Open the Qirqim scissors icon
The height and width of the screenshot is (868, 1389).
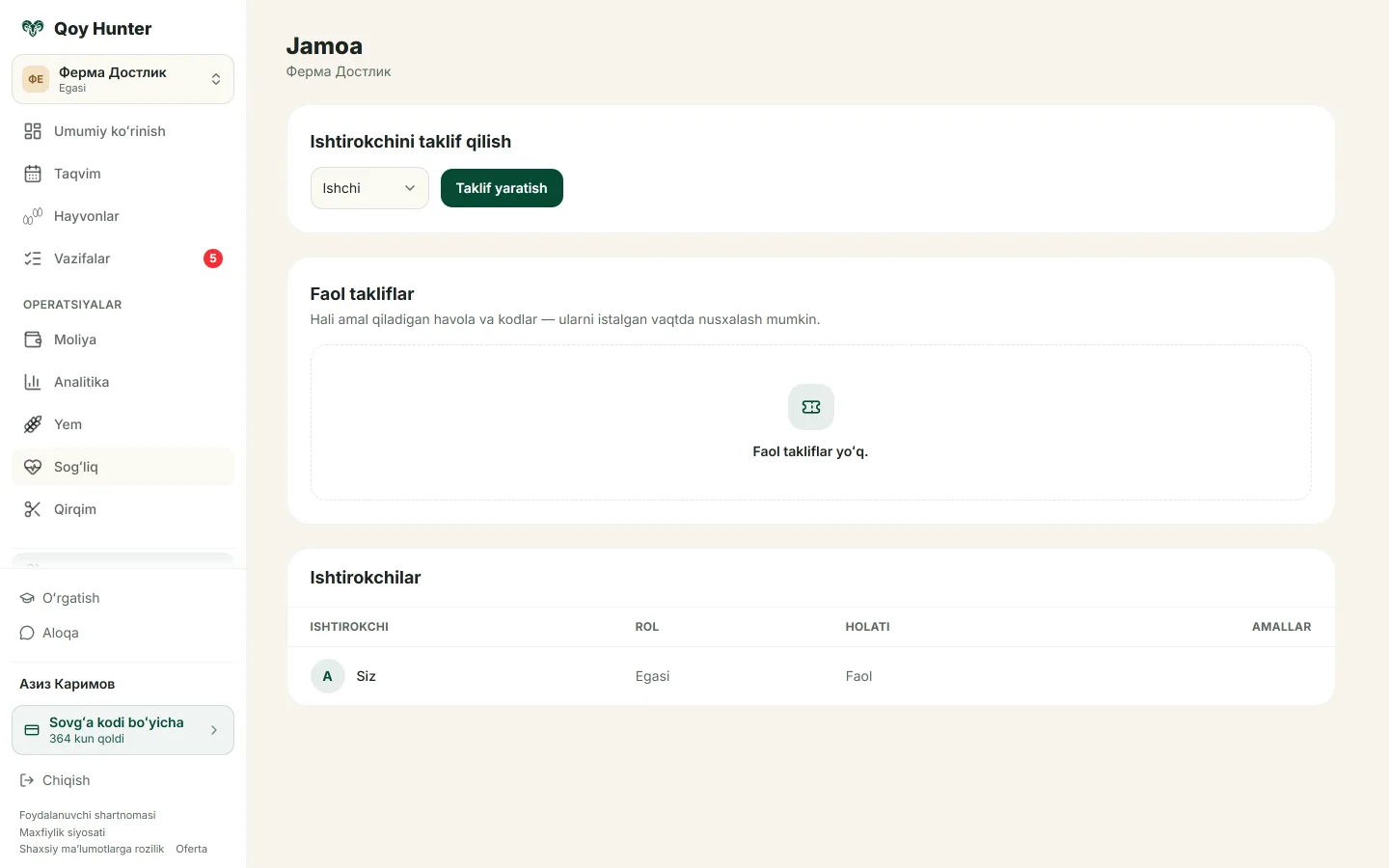click(x=33, y=509)
